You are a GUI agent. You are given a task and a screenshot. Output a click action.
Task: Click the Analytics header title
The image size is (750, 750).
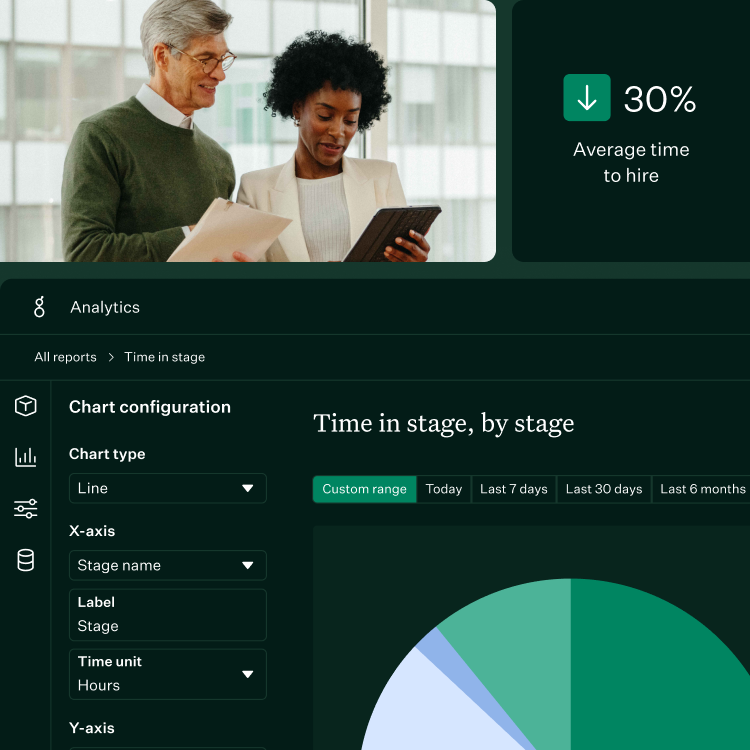105,307
